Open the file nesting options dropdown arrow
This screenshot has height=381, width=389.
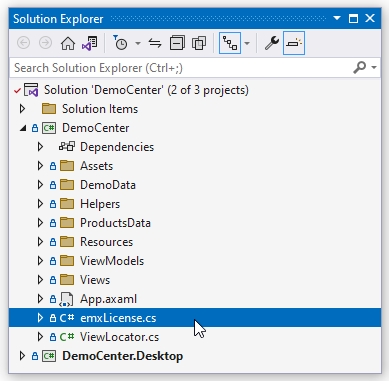[247, 43]
